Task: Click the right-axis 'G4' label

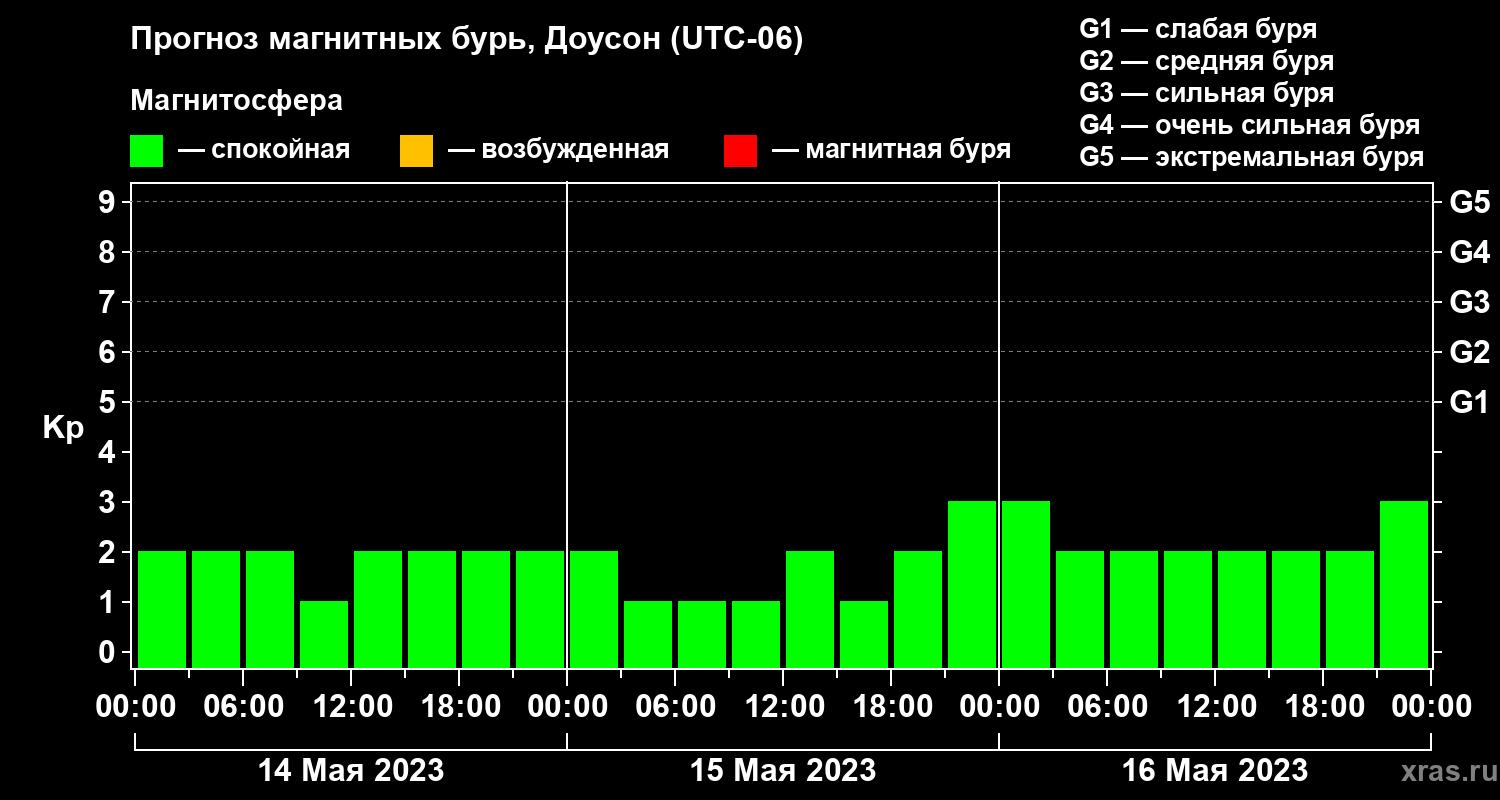Action: [1470, 252]
